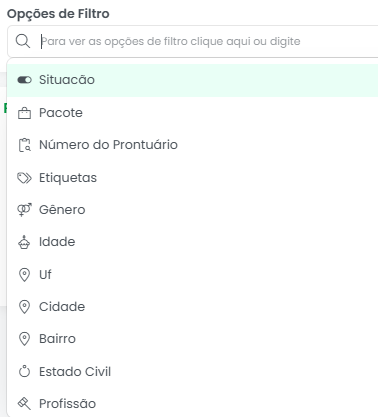378x417 pixels.
Task: Select Bairro from the filter options
Action: click(x=193, y=339)
